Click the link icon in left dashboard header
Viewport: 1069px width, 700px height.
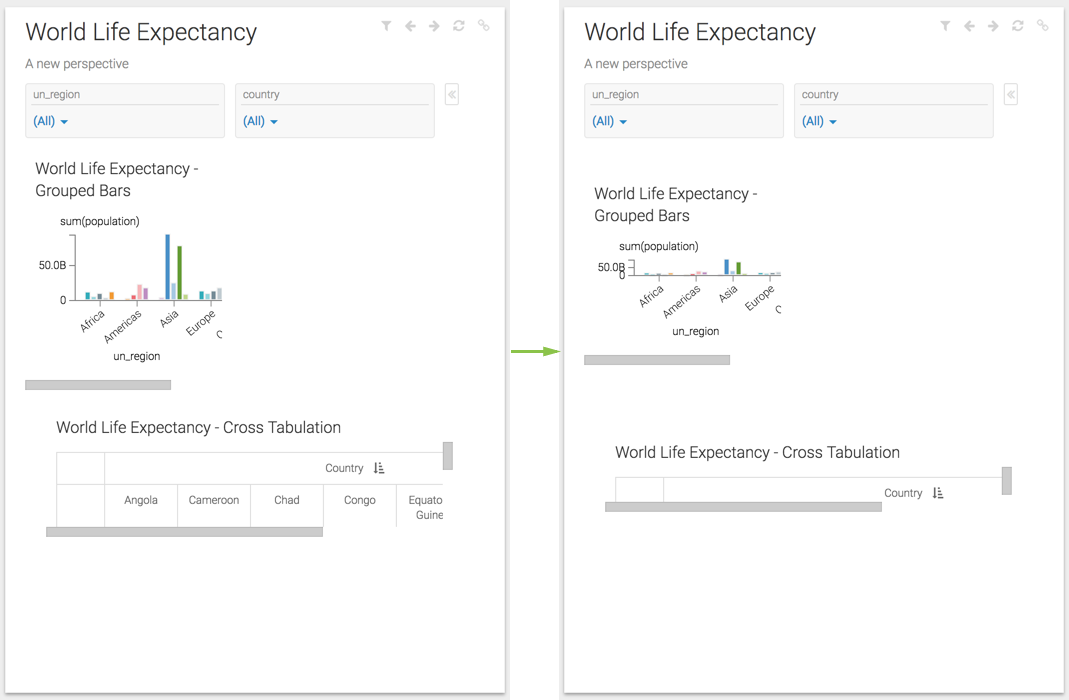click(484, 26)
